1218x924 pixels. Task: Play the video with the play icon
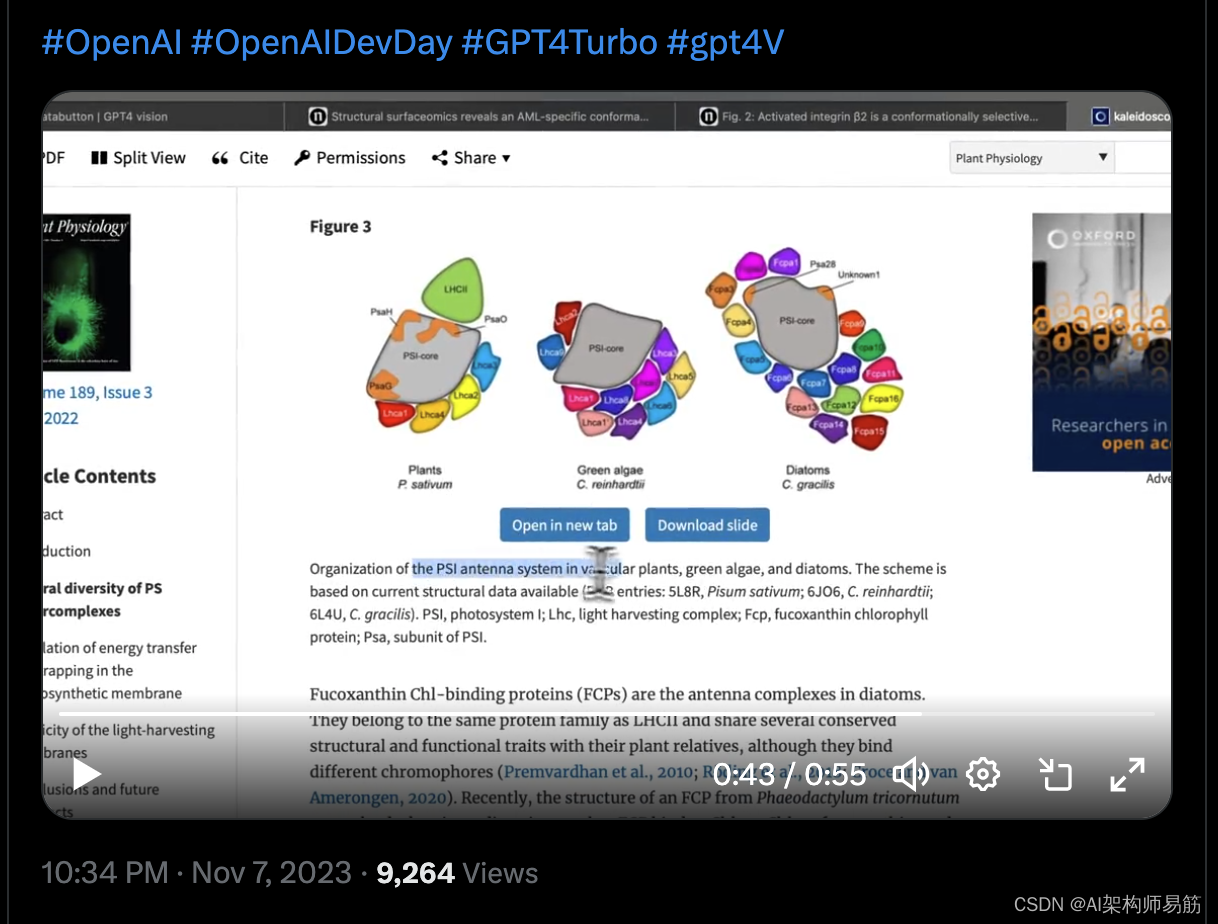pos(87,774)
